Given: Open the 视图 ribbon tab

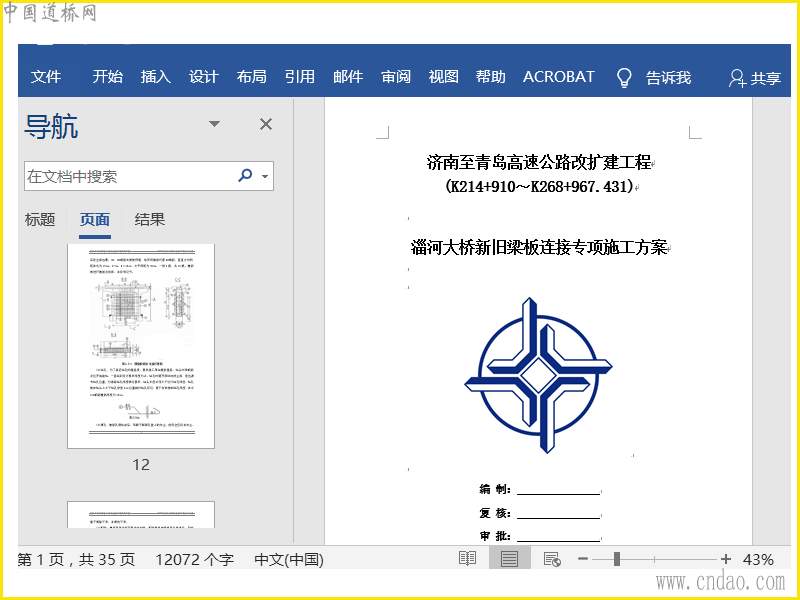Looking at the screenshot, I should 443,77.
